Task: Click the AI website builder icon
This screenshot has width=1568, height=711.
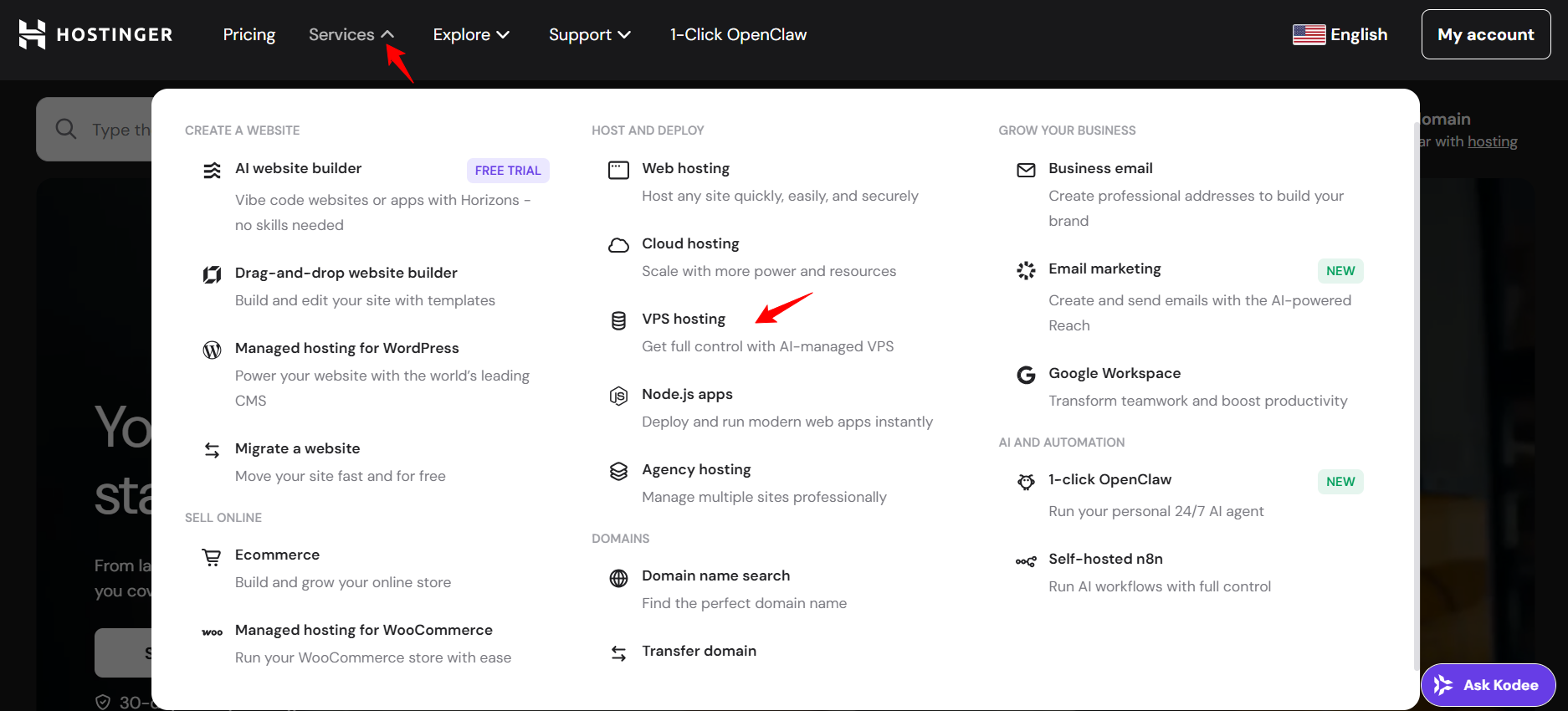Action: tap(213, 171)
